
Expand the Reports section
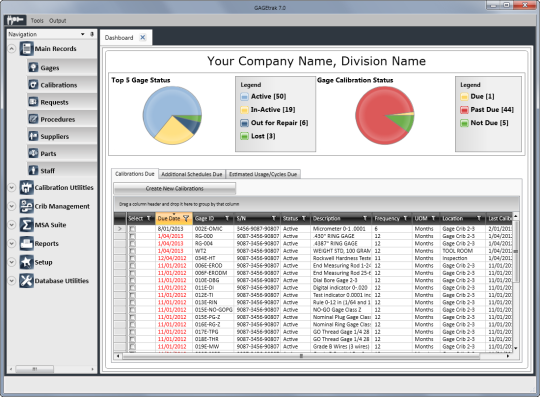click(12, 243)
